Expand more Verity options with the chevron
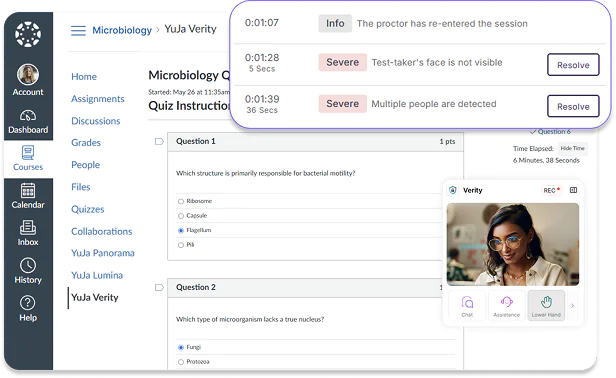The image size is (616, 378). pos(572,305)
